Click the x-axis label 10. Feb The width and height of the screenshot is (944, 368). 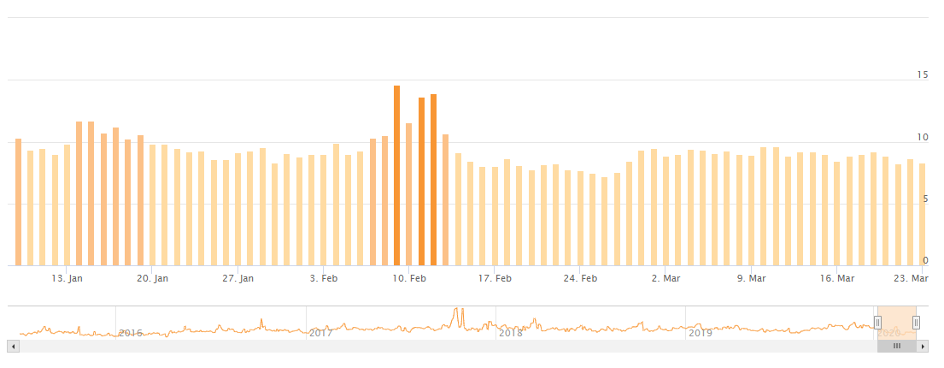click(x=409, y=278)
